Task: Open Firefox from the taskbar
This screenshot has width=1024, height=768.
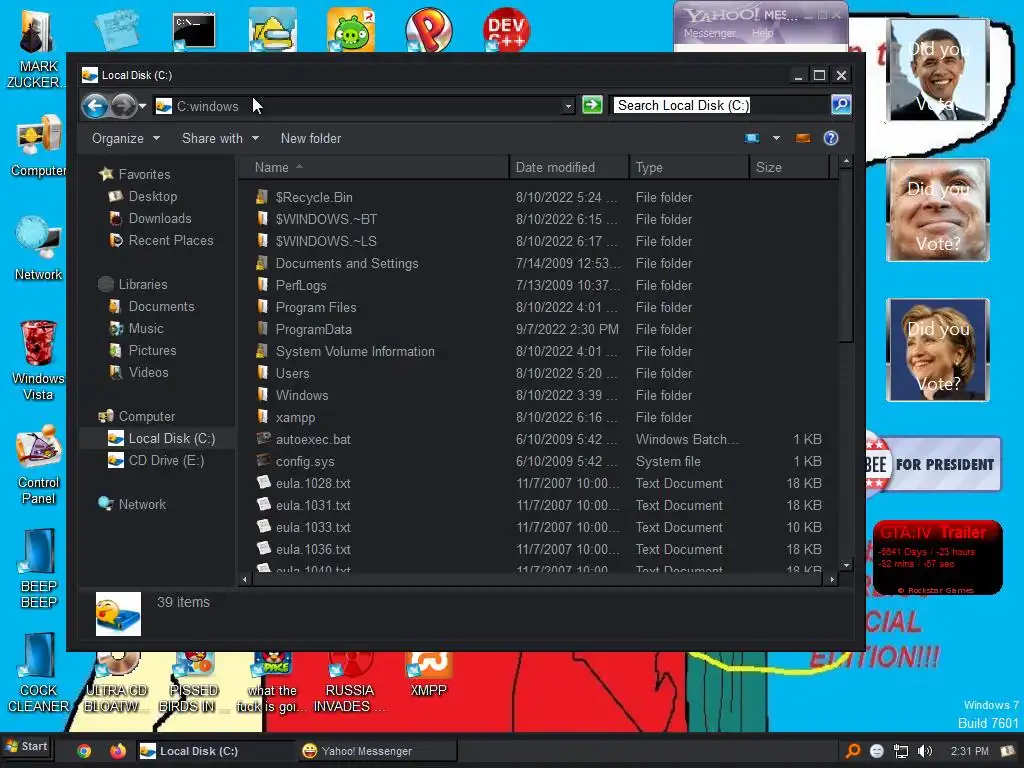Action: pyautogui.click(x=118, y=751)
